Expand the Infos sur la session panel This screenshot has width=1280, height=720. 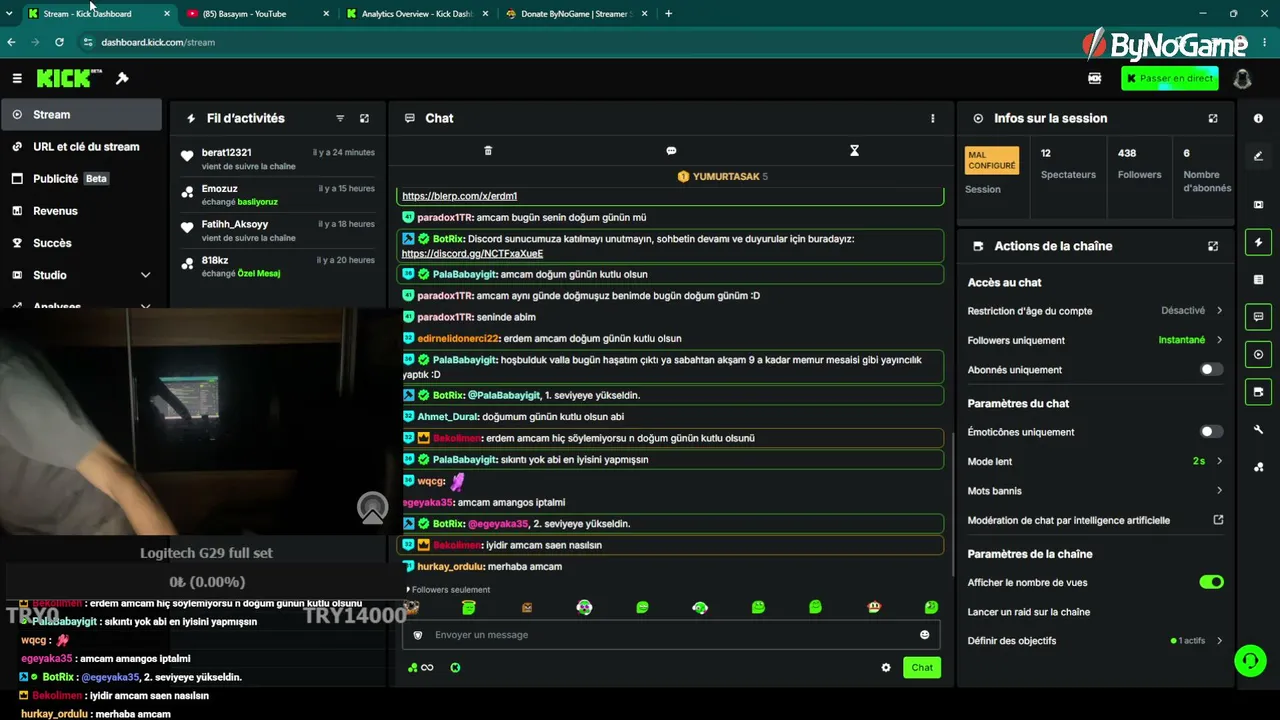[x=1213, y=118]
